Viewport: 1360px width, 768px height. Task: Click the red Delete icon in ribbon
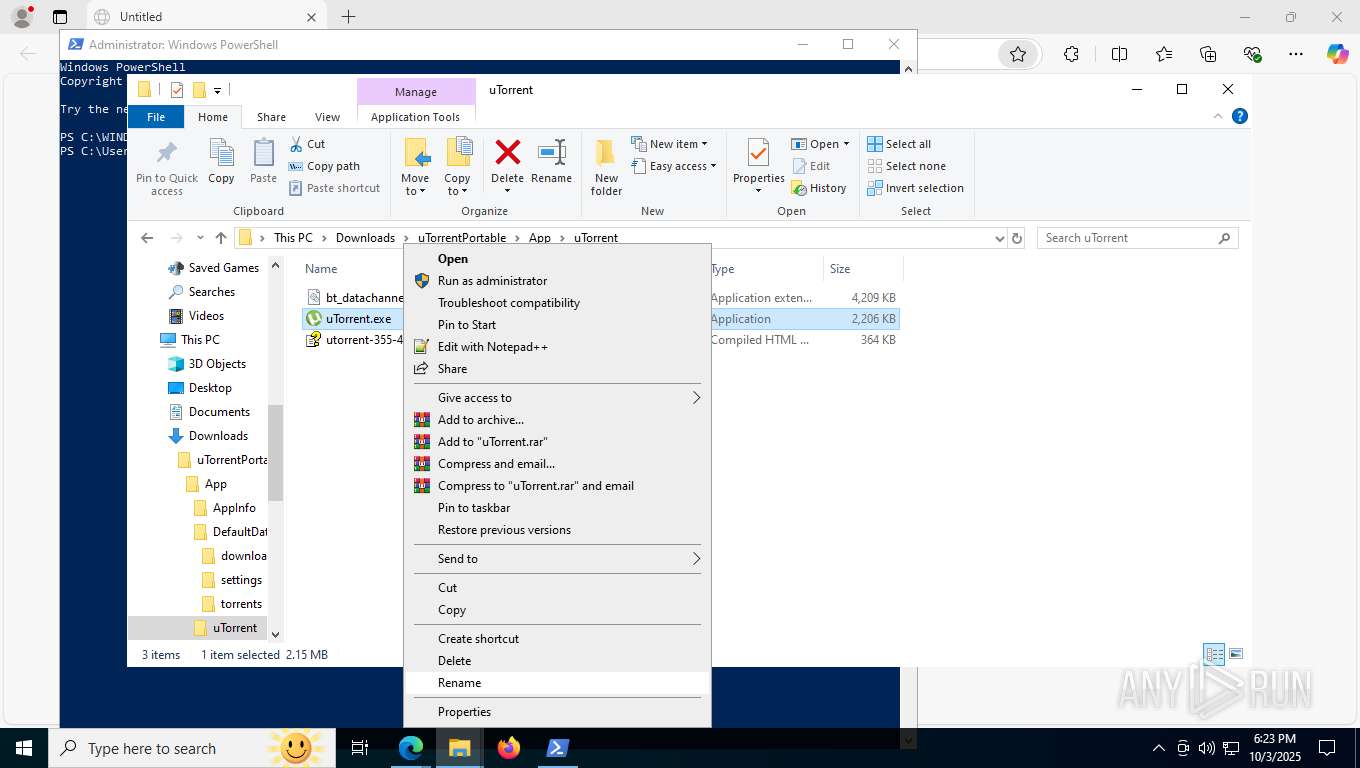[508, 153]
